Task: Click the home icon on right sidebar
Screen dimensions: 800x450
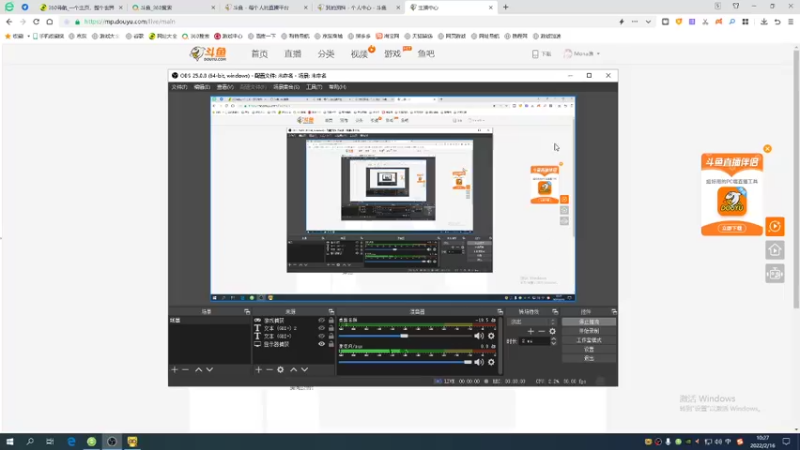Action: click(774, 250)
